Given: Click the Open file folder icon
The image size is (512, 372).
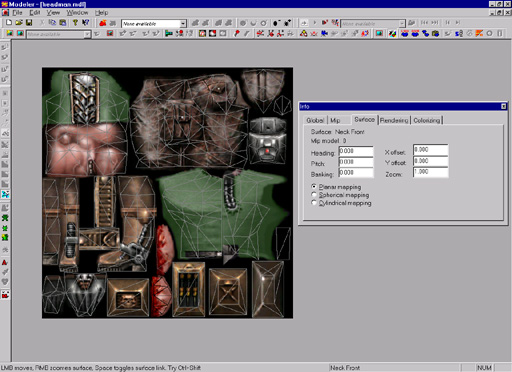Looking at the screenshot, I should [19, 23].
